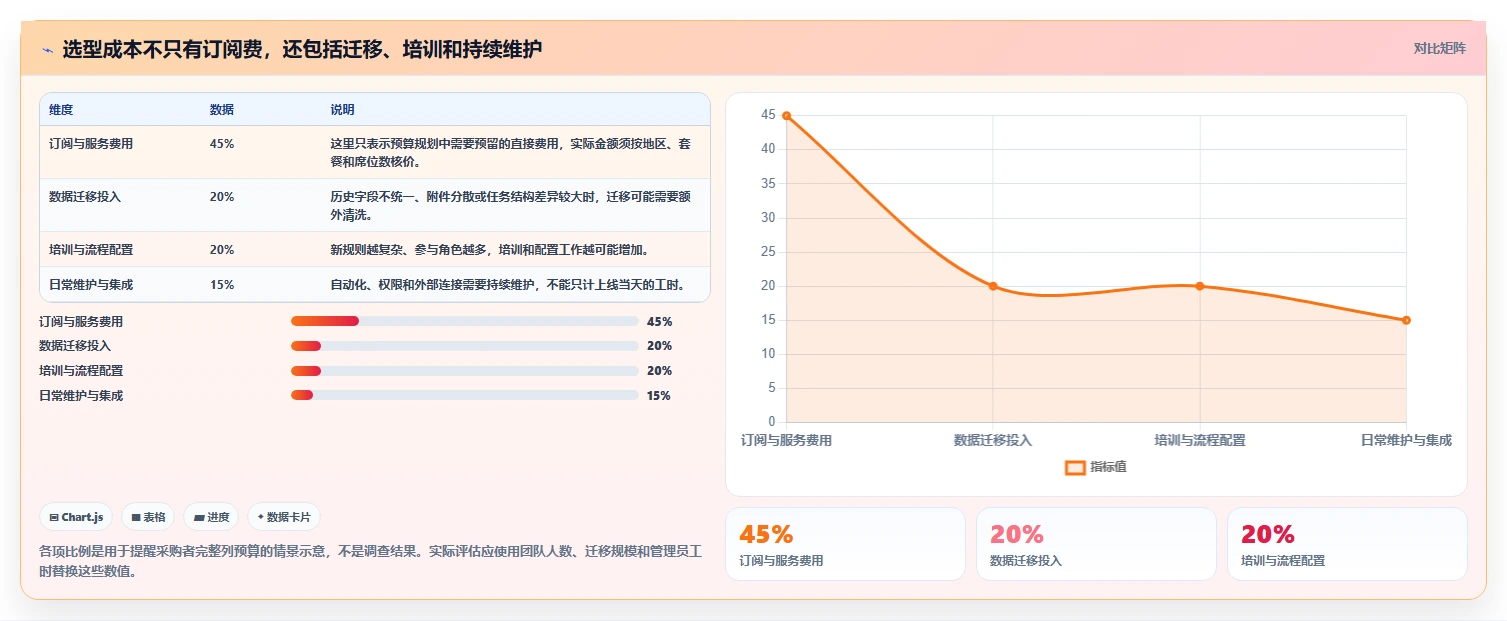Click the 日常维护与集成 label in the progress list

81,395
